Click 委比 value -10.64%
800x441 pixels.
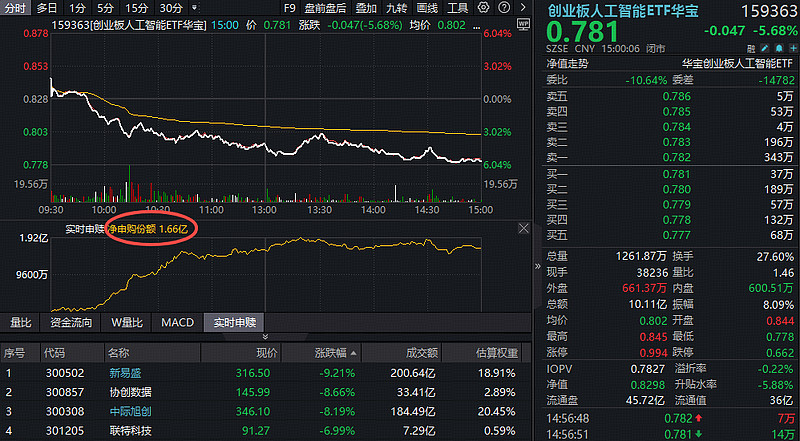(646, 80)
